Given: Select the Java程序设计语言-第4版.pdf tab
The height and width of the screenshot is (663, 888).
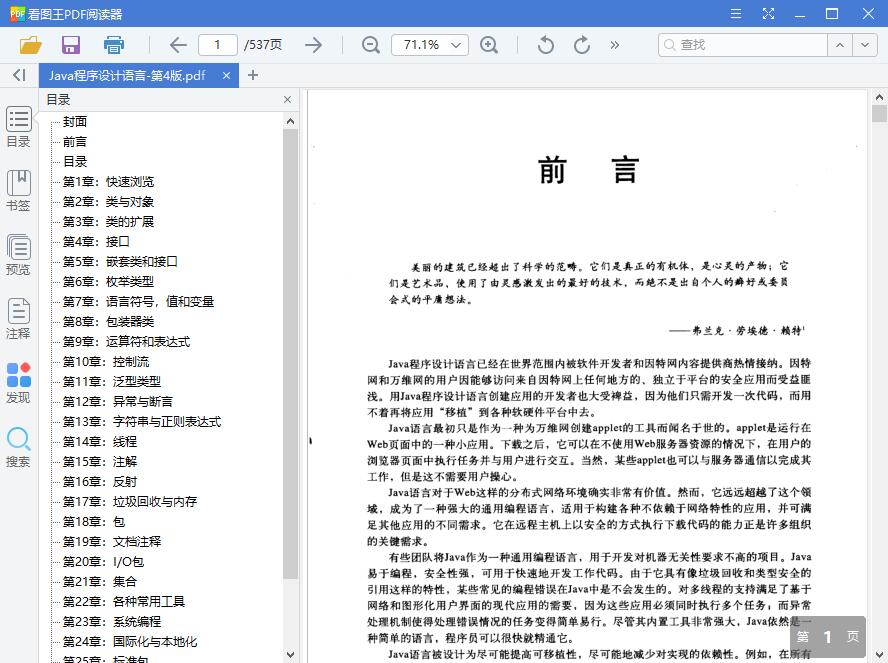Looking at the screenshot, I should pos(127,75).
